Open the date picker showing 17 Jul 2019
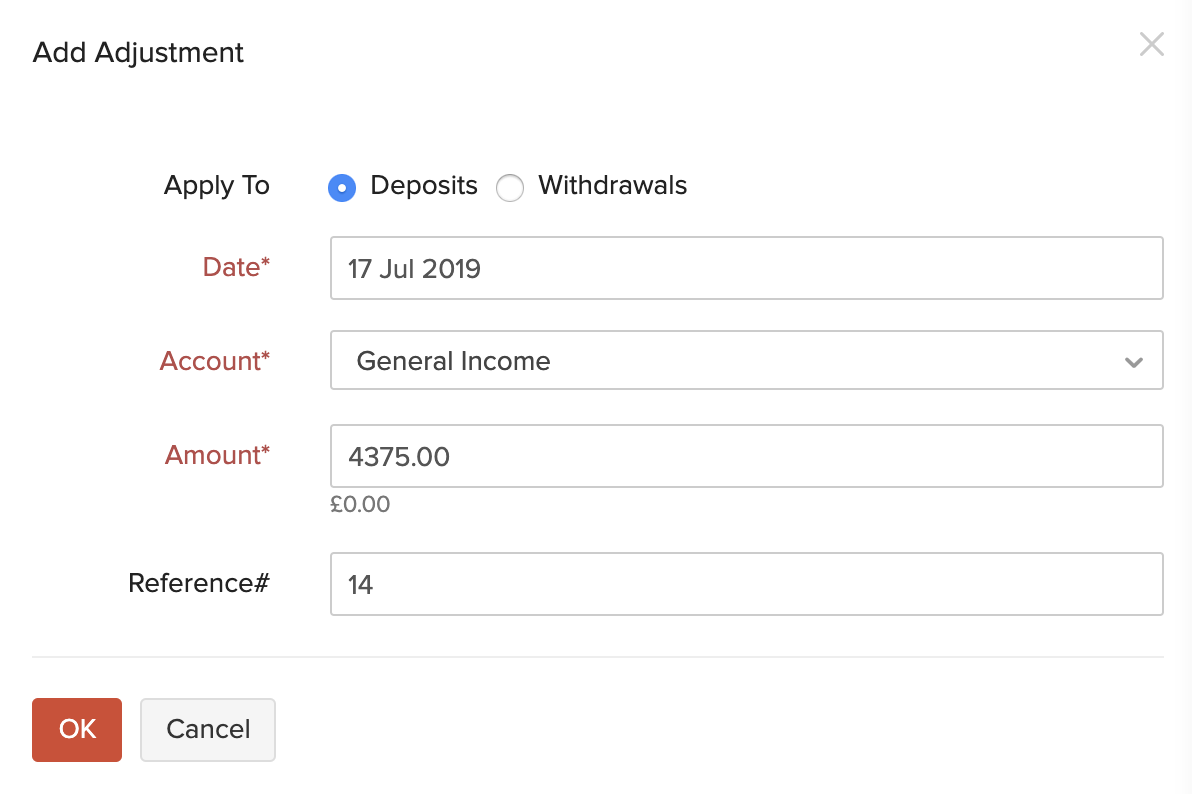Viewport: 1192px width, 794px height. [x=747, y=267]
